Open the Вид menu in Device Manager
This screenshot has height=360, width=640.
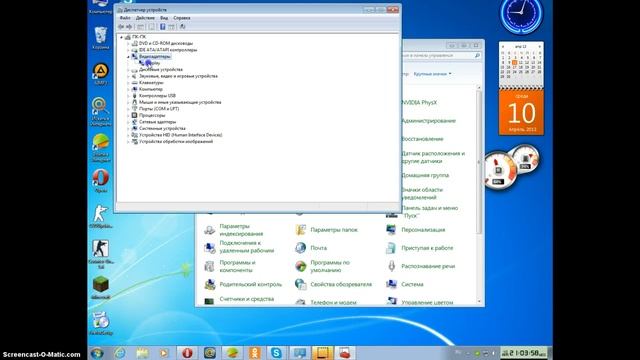click(164, 18)
